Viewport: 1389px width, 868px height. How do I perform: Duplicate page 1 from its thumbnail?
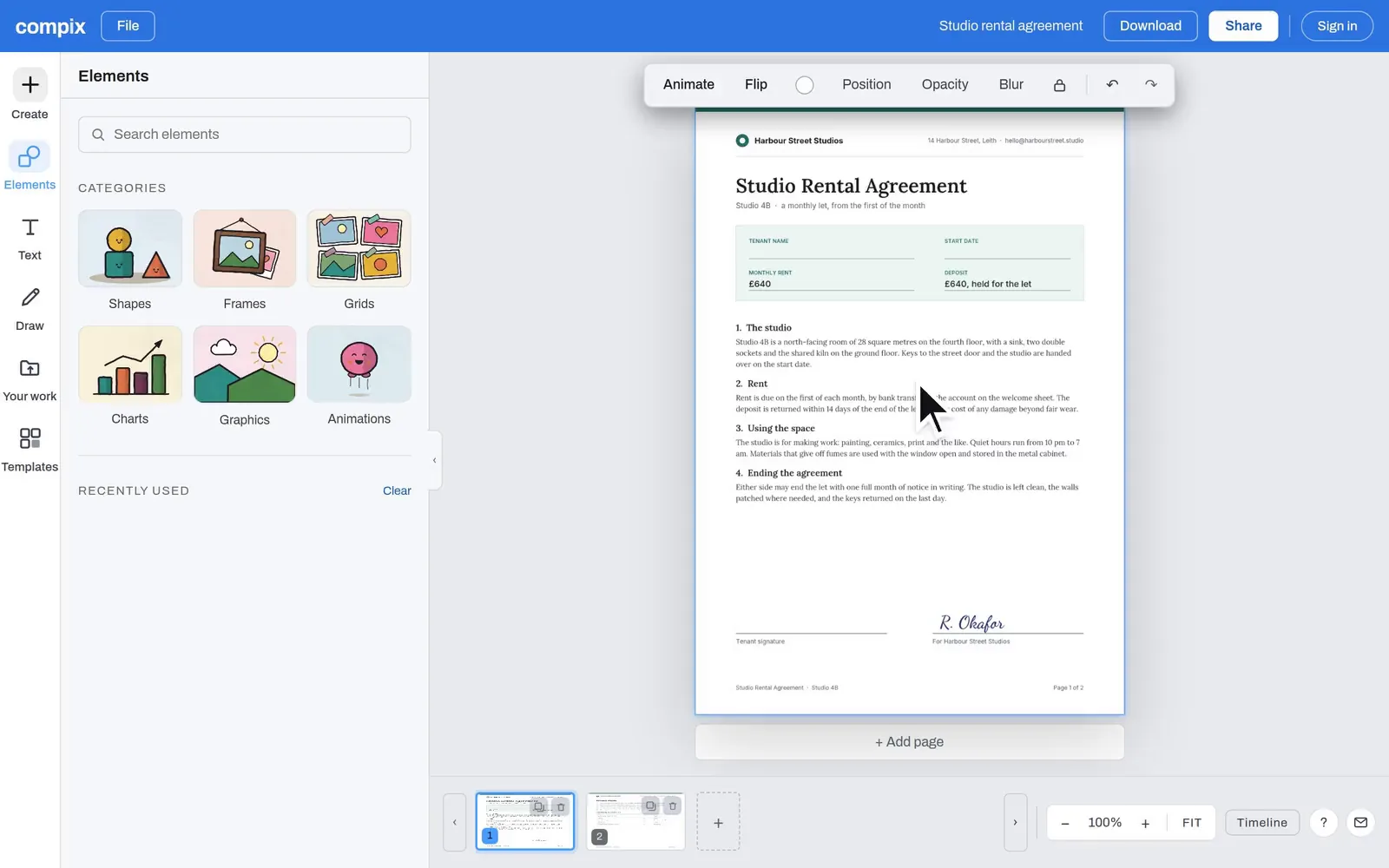tap(539, 807)
